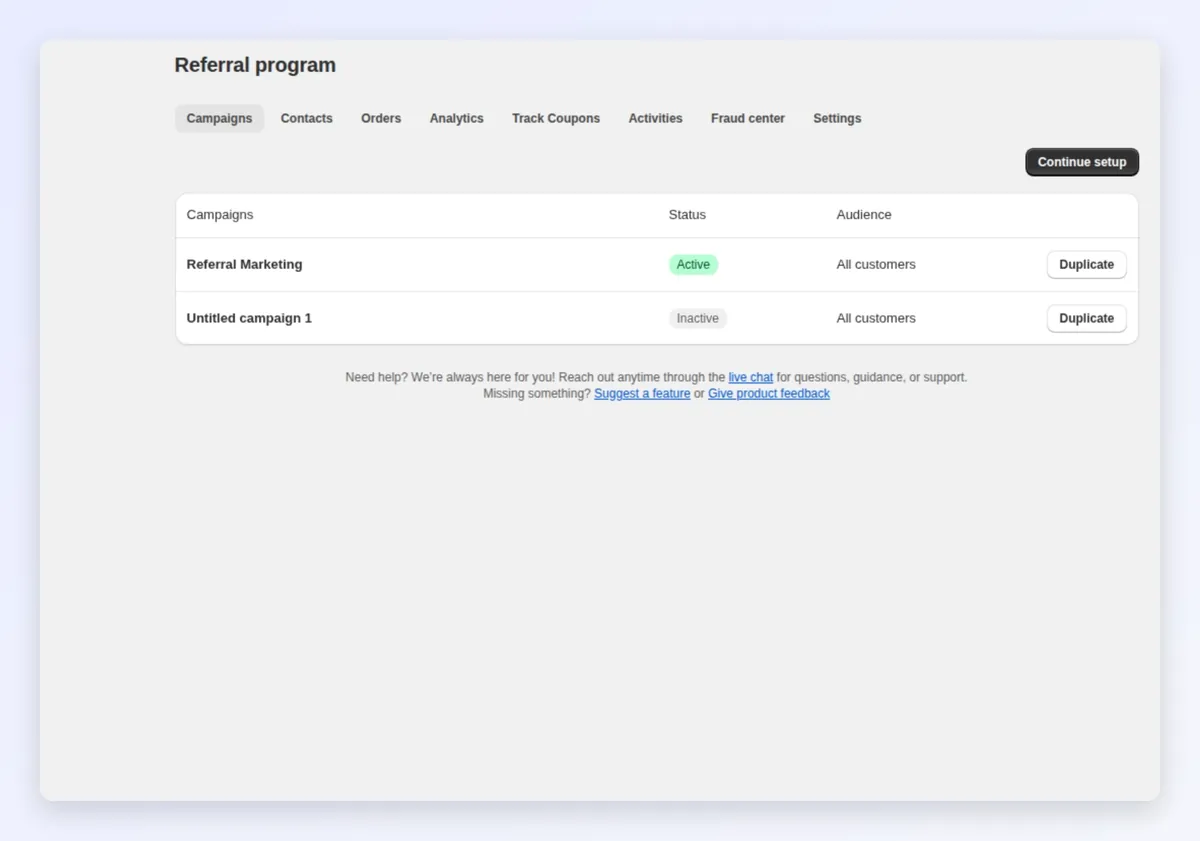Image resolution: width=1200 pixels, height=841 pixels.
Task: Click the Continue setup button
Action: [1082, 162]
